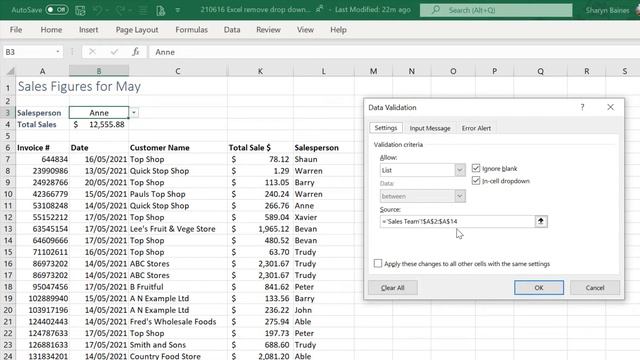Toggle the In-cell dropdown checkbox

coord(476,180)
